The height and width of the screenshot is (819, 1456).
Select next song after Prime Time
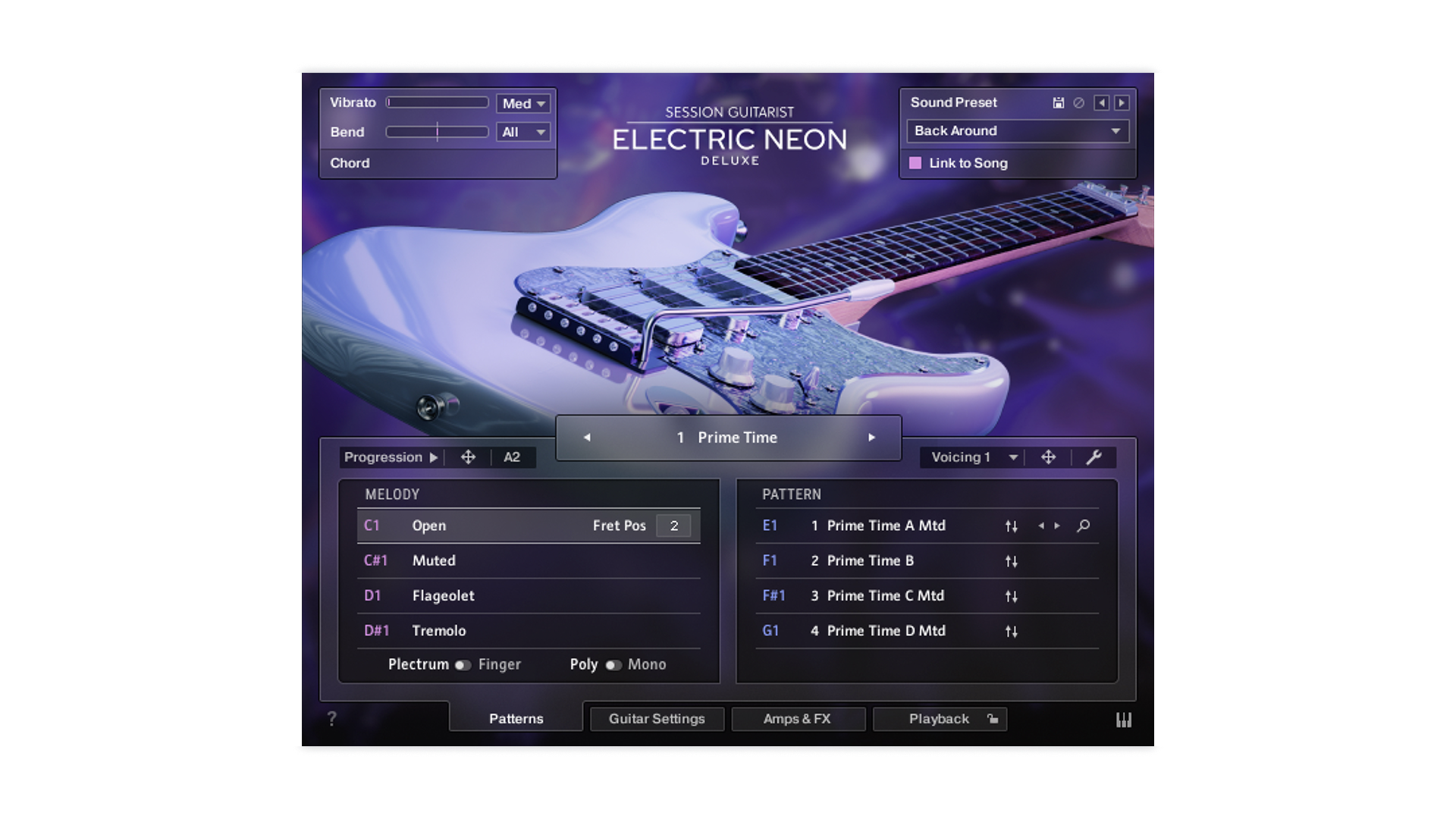click(871, 438)
